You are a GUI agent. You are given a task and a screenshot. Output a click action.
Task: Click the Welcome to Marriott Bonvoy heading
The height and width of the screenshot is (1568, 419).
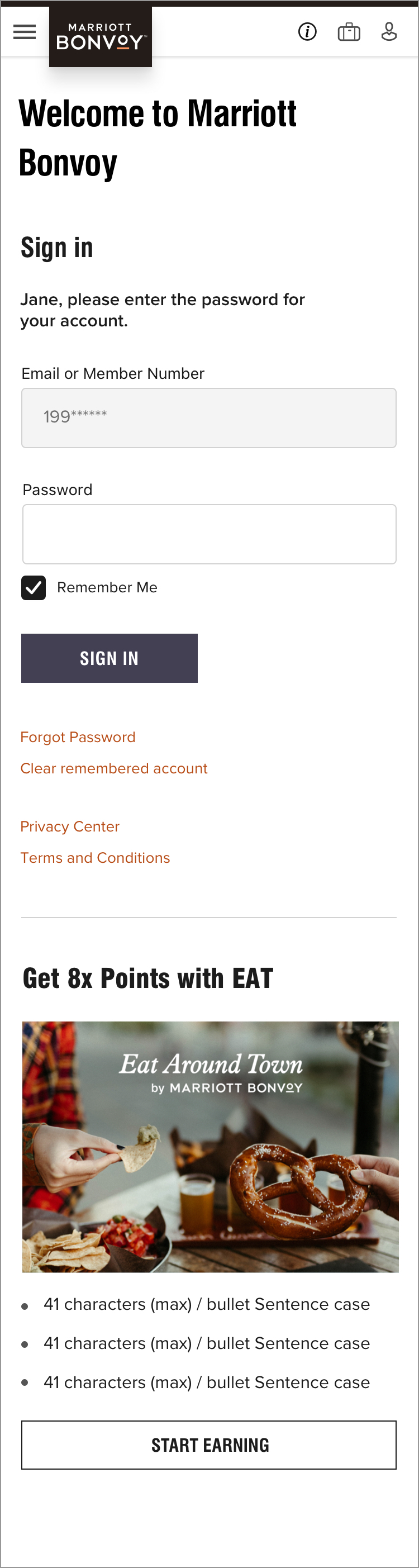pos(158,138)
